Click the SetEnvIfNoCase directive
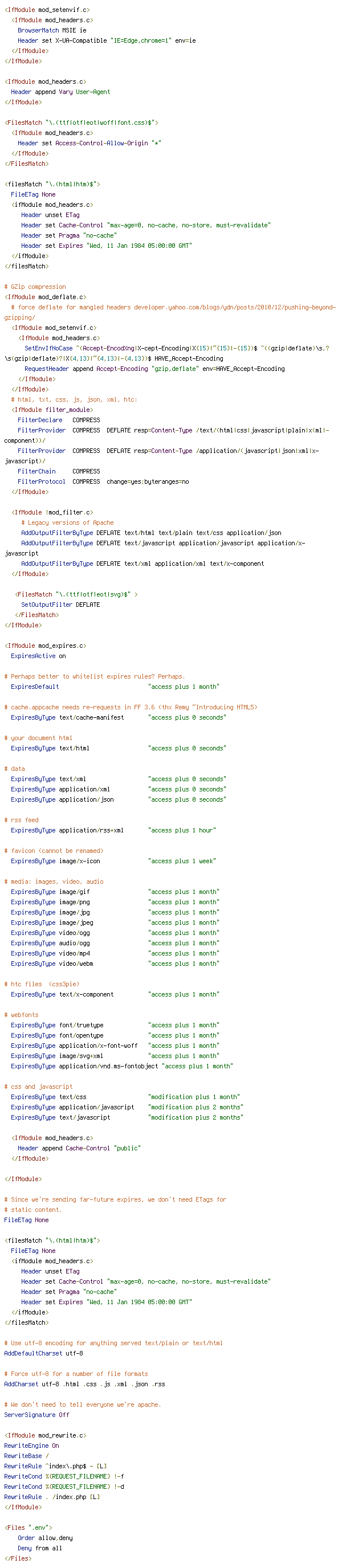The width and height of the screenshot is (342, 1568). click(48, 348)
